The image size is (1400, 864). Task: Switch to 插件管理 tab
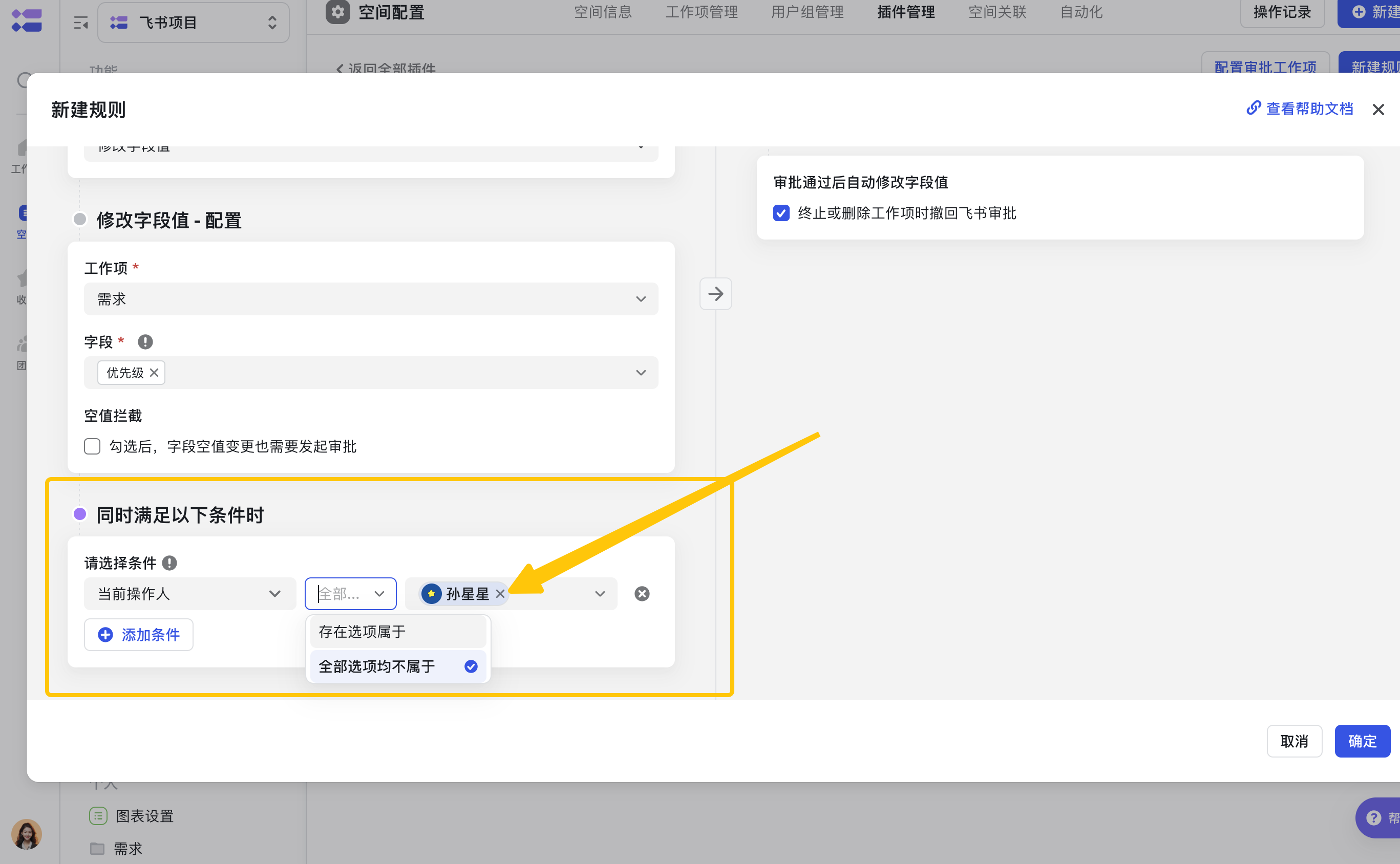(x=906, y=12)
